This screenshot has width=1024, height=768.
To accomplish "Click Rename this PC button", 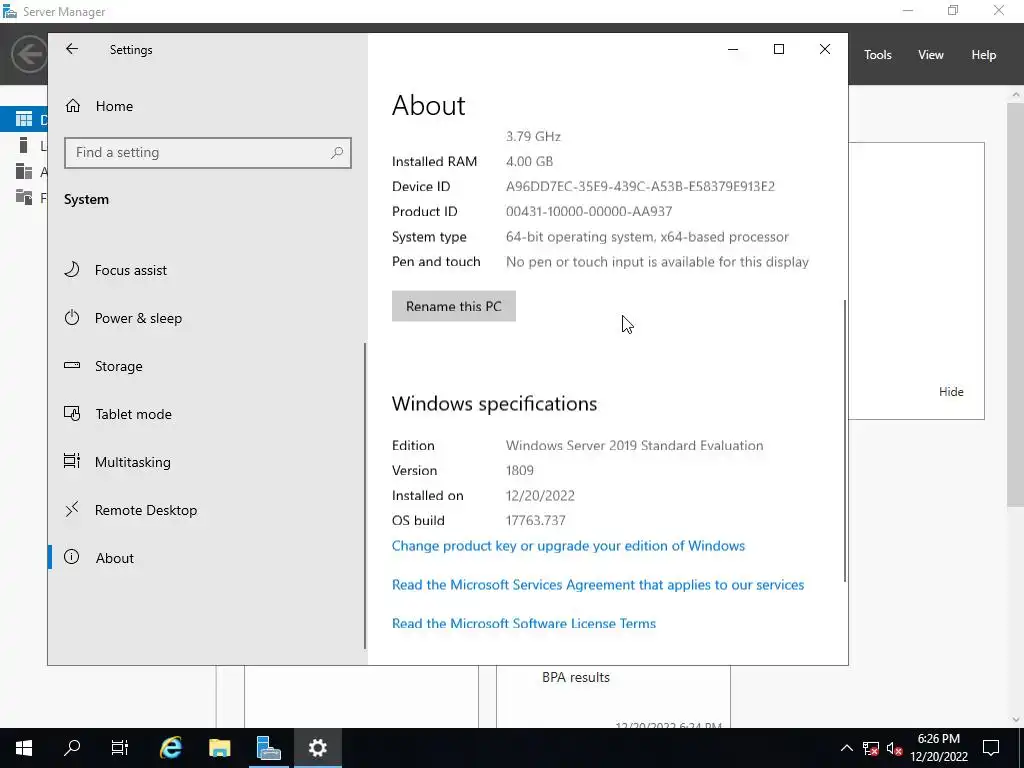I will pyautogui.click(x=454, y=306).
